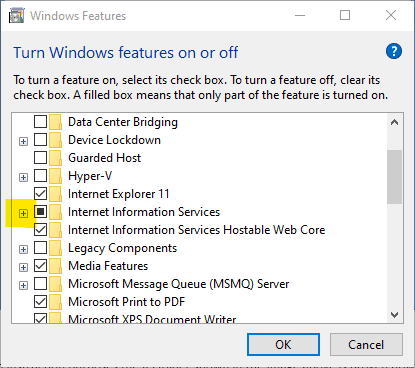Toggle the Internet Information Services filled checkbox

[40, 212]
